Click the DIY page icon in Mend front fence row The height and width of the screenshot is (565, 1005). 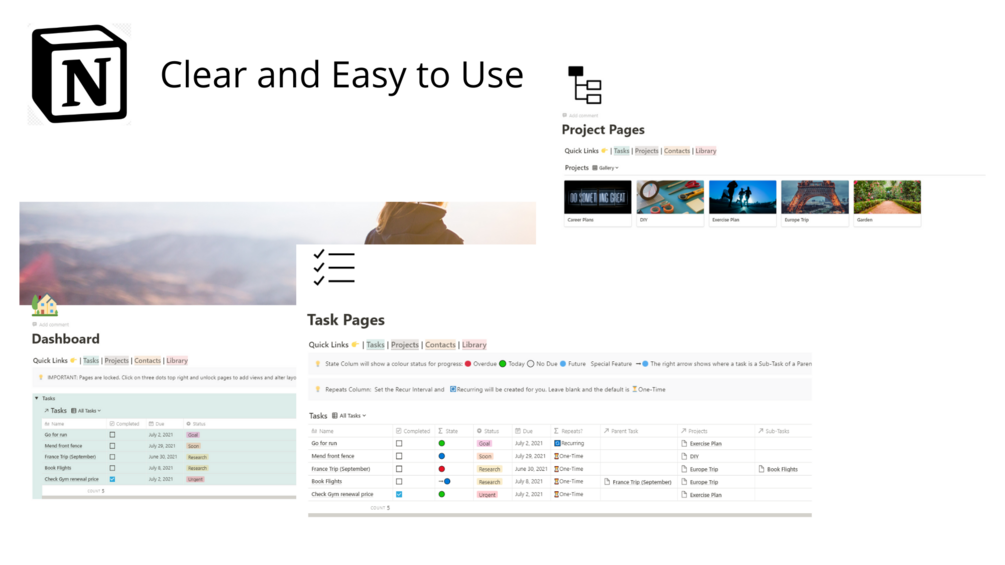684,456
